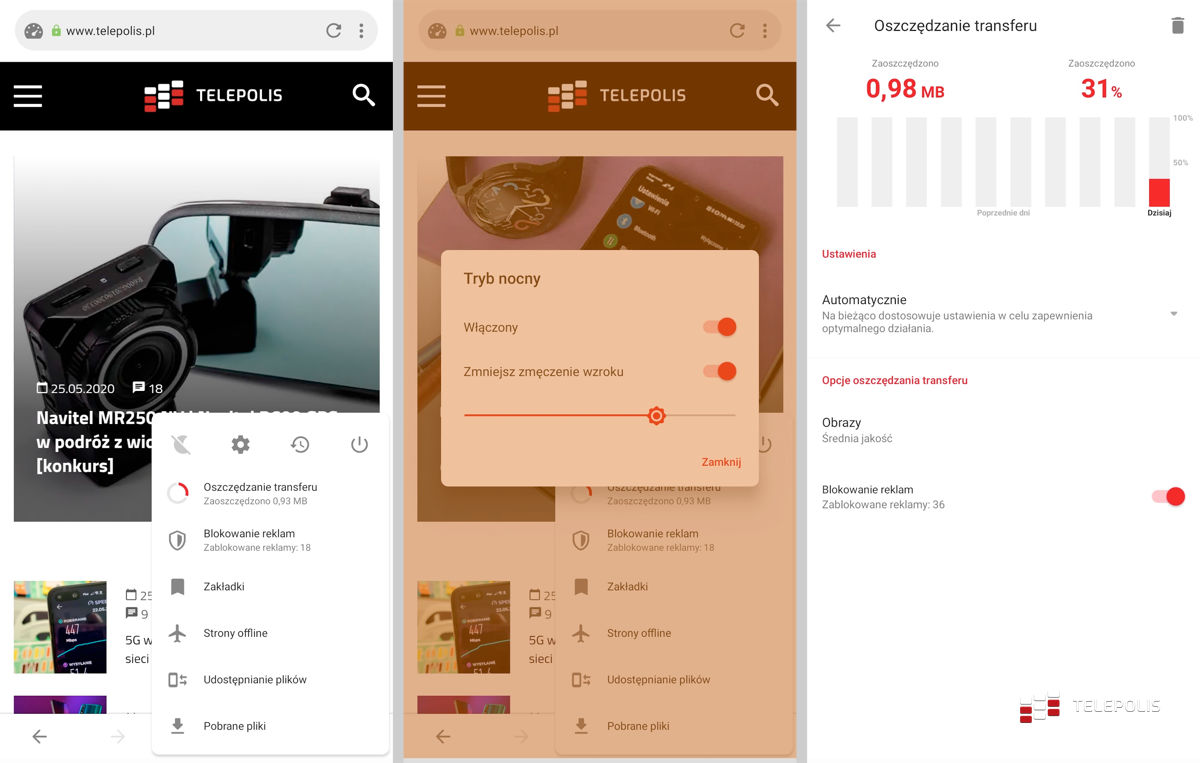Tap power exit icon in left popup menu
The image size is (1200, 763).
tap(359, 445)
